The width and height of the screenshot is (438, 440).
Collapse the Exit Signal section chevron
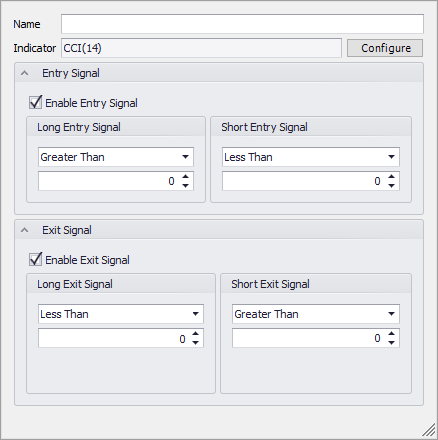(x=24, y=230)
